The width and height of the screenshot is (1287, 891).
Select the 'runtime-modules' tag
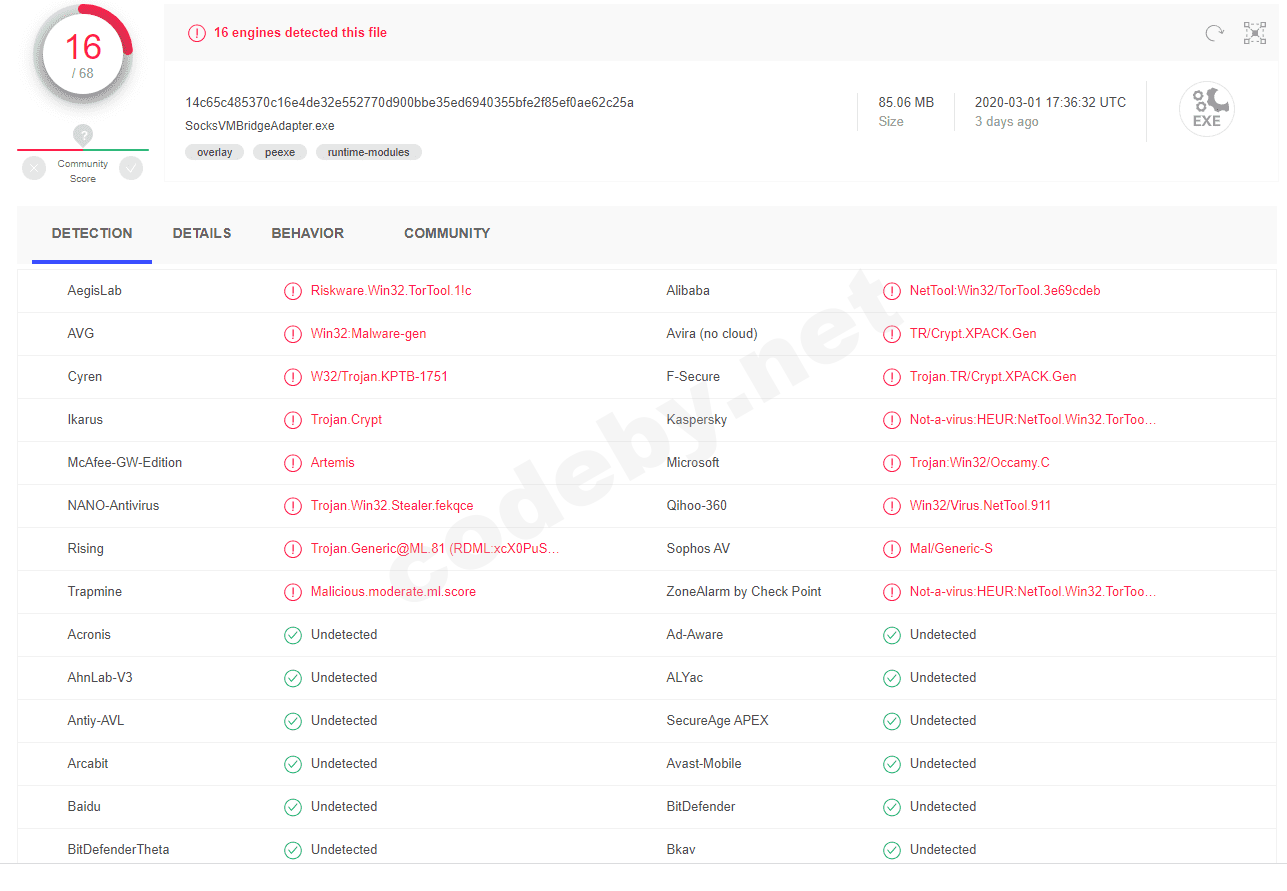pos(369,152)
